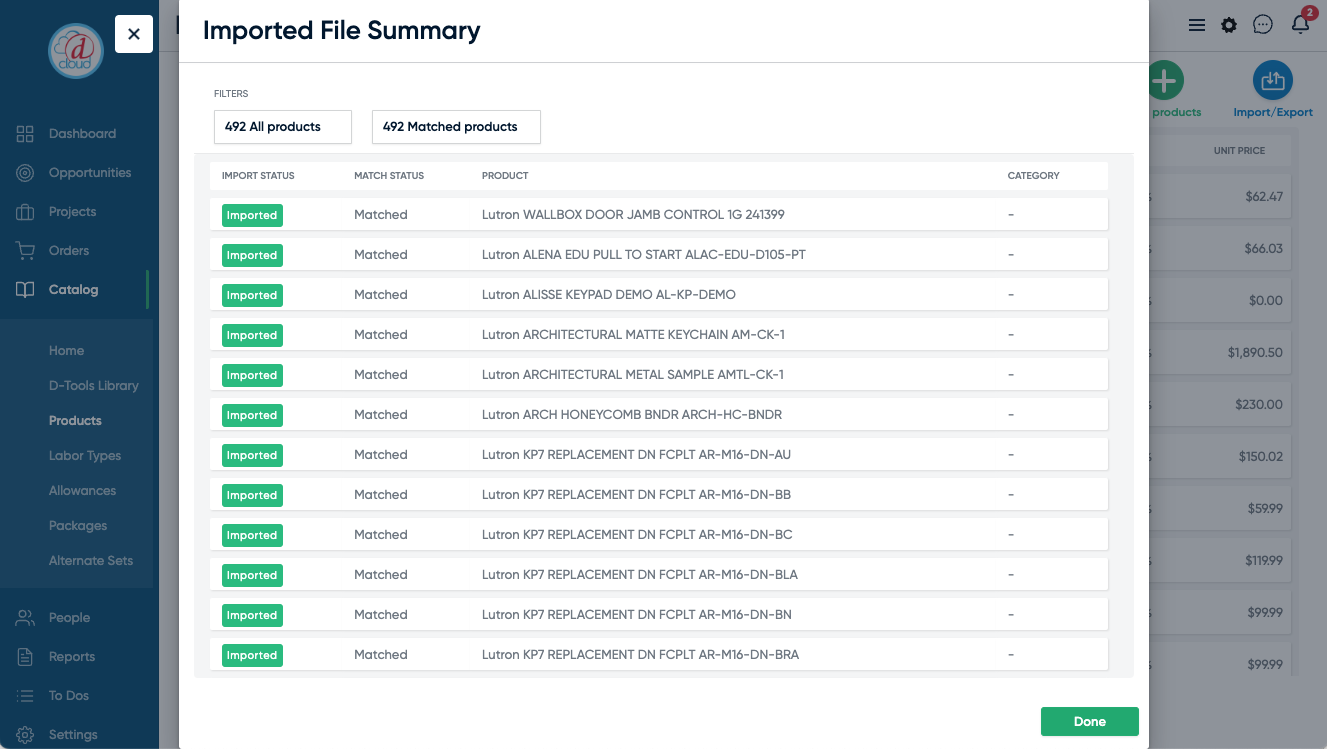Viewport: 1327px width, 749px height.
Task: Open Allowances submenu item
Action: [82, 491]
